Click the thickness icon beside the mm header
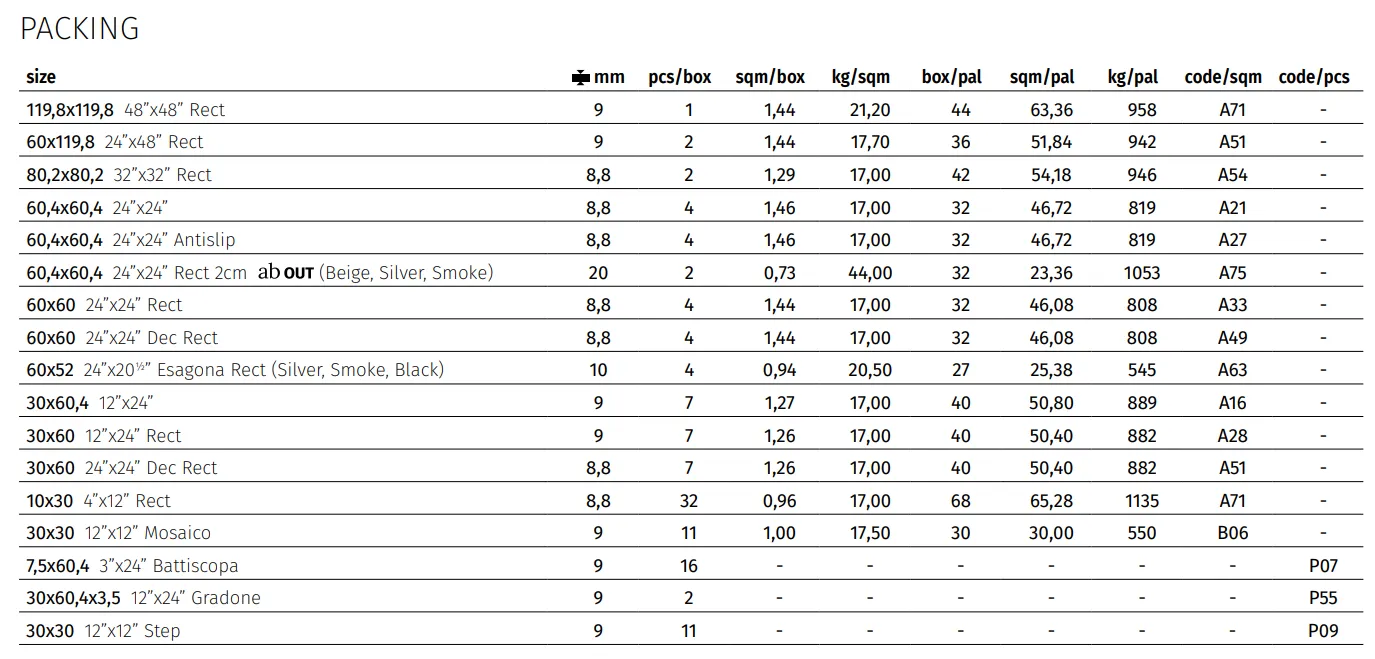The width and height of the screenshot is (1375, 659). tap(580, 77)
